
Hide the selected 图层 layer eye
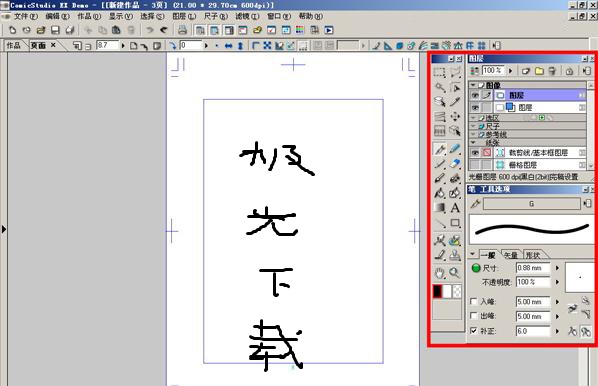(475, 95)
